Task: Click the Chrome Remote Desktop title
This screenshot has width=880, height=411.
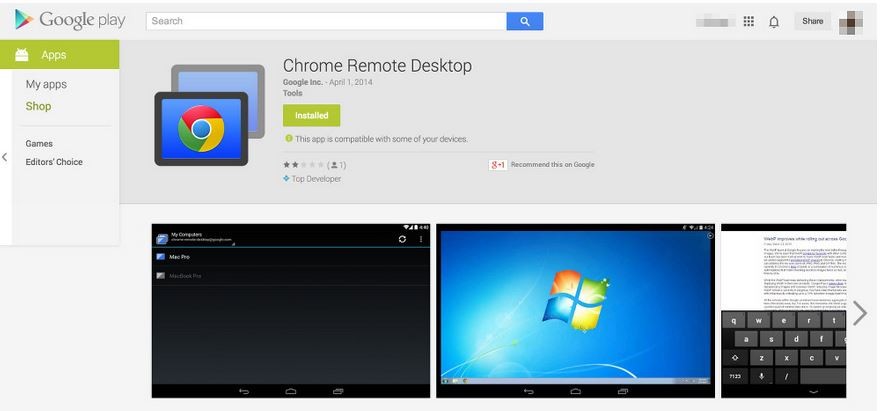Action: click(x=377, y=66)
